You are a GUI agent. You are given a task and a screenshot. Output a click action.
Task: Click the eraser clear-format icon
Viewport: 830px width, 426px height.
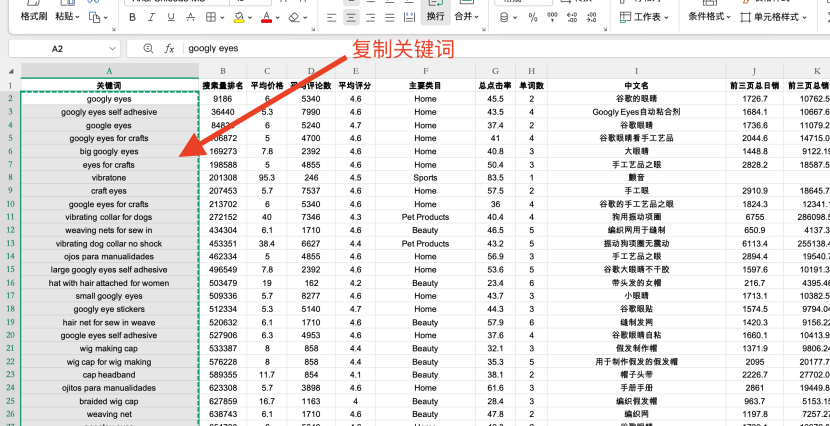point(294,17)
